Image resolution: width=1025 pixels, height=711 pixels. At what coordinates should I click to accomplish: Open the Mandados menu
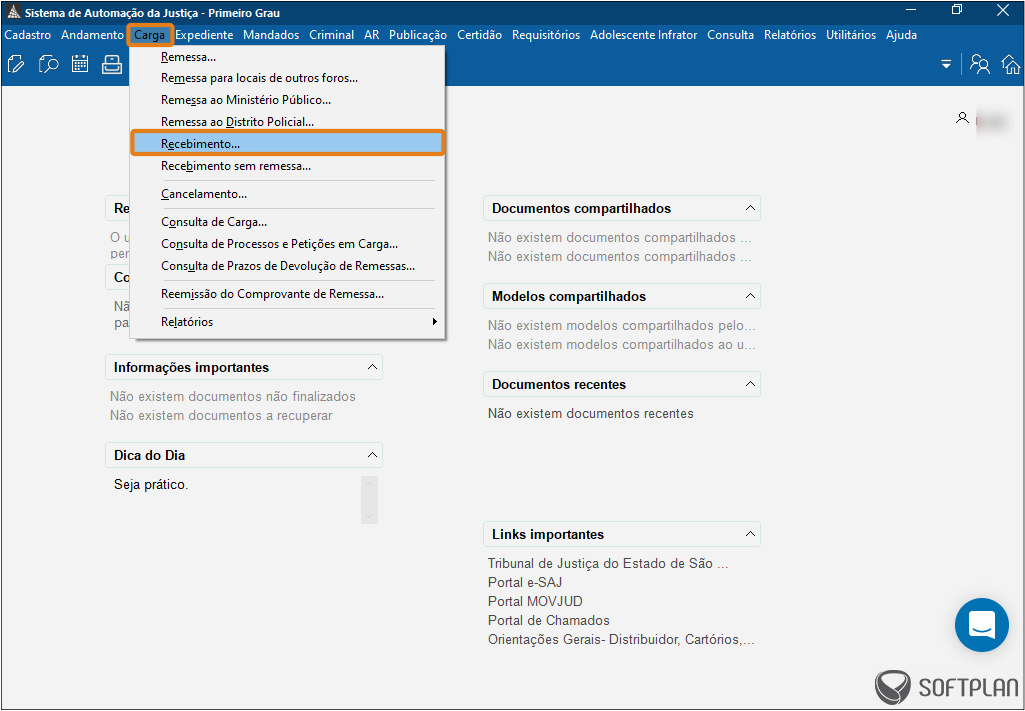(271, 35)
